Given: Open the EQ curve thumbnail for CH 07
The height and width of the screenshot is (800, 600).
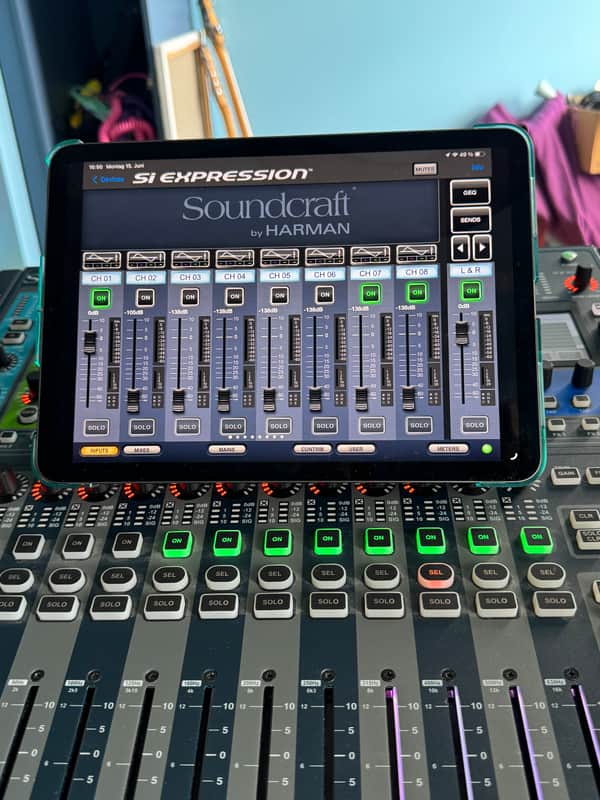Looking at the screenshot, I should coord(370,255).
